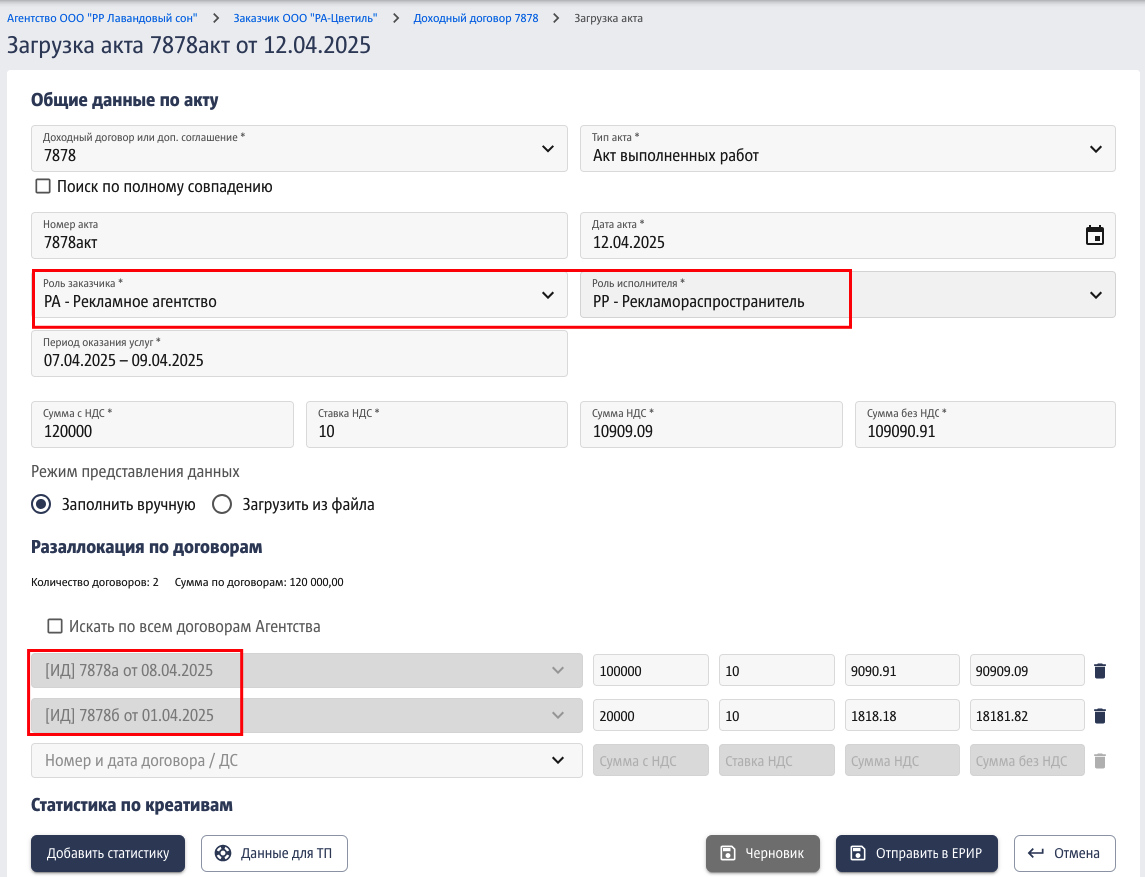Click page title Загрузка акта 7878акт от 12.04.2025
This screenshot has width=1145, height=877.
[x=189, y=45]
